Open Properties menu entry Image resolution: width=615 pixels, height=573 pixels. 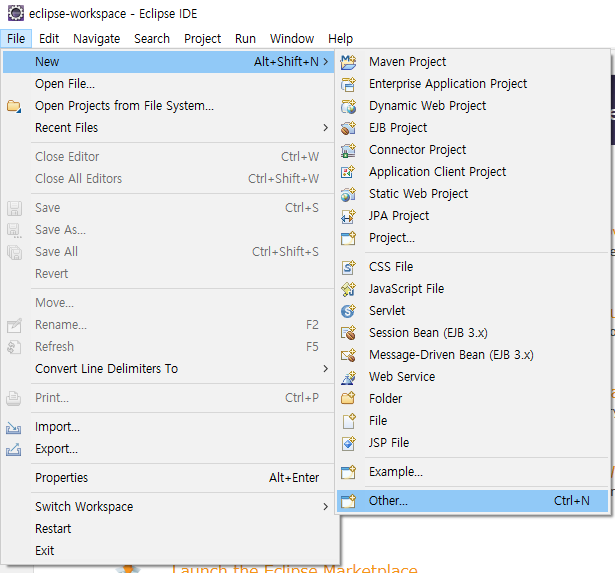tap(169, 478)
